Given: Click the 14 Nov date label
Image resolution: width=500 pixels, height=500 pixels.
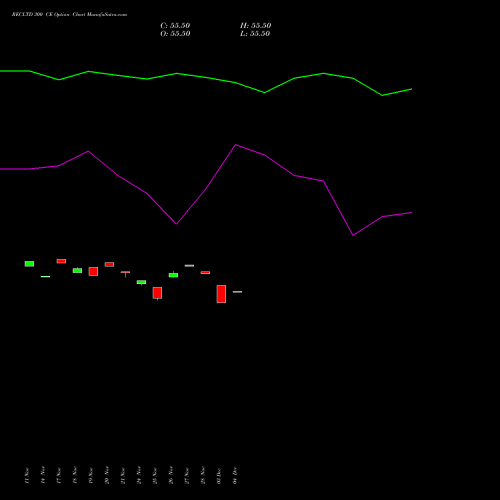Looking at the screenshot, I should pos(43,475).
